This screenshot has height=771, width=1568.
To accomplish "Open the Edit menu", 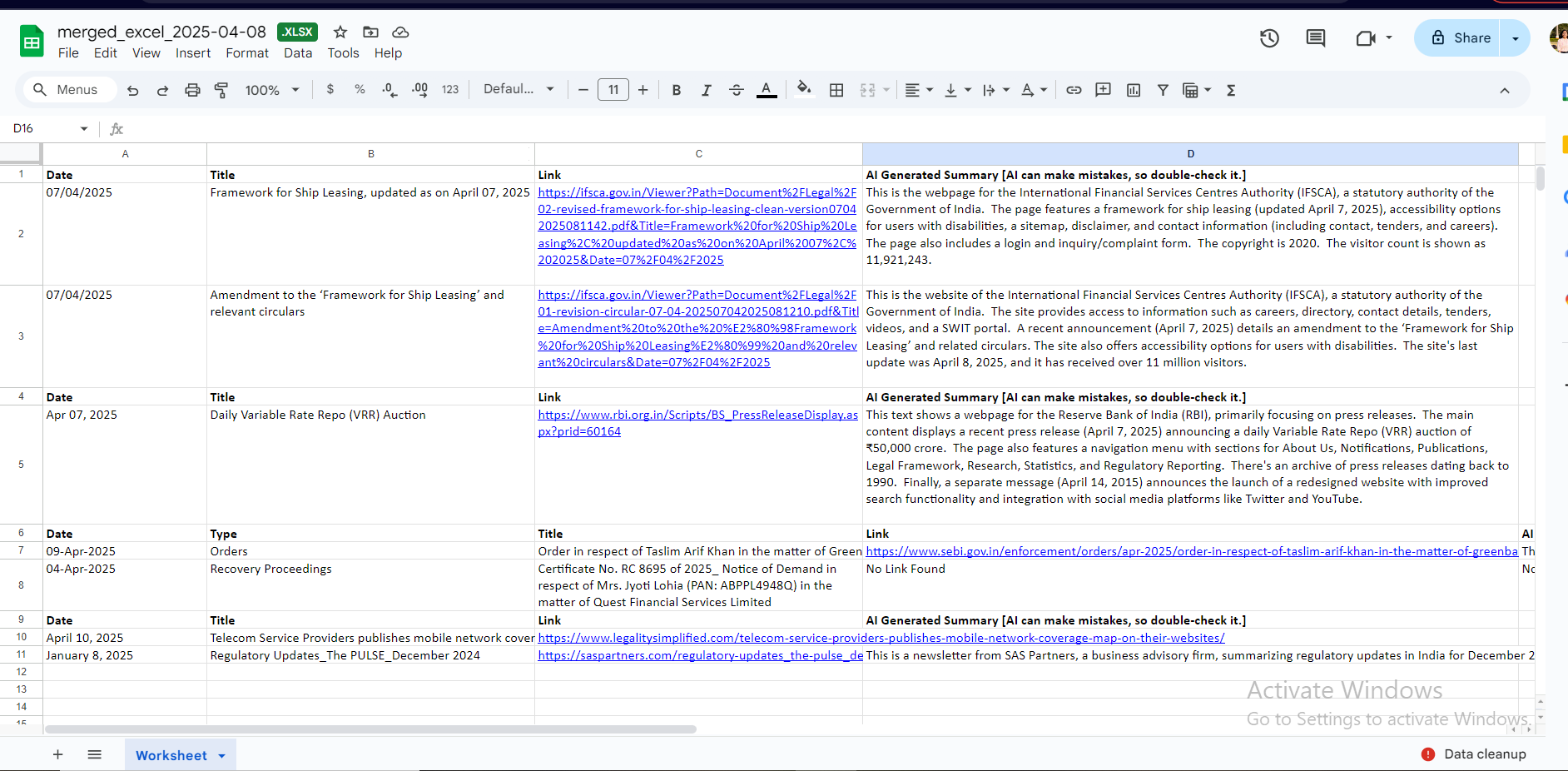I will (x=106, y=53).
